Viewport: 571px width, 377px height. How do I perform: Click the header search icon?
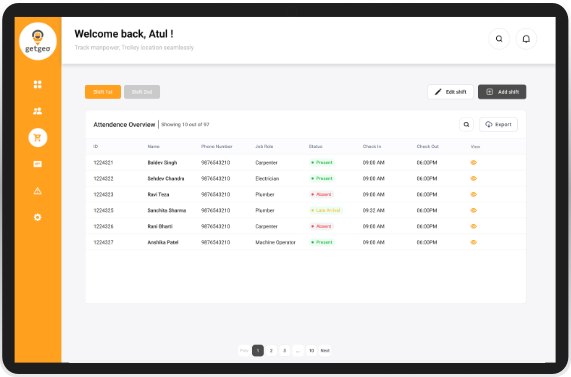pyautogui.click(x=499, y=39)
